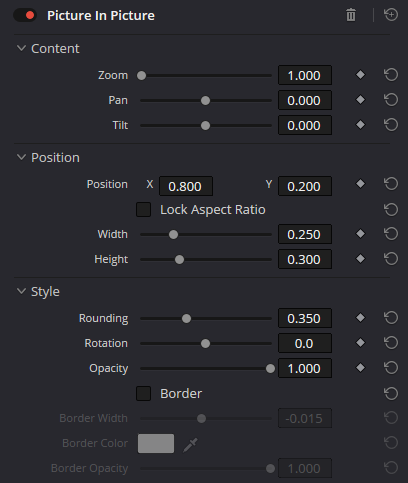The height and width of the screenshot is (483, 408).
Task: Reset all Picture In Picture settings
Action: tap(391, 15)
